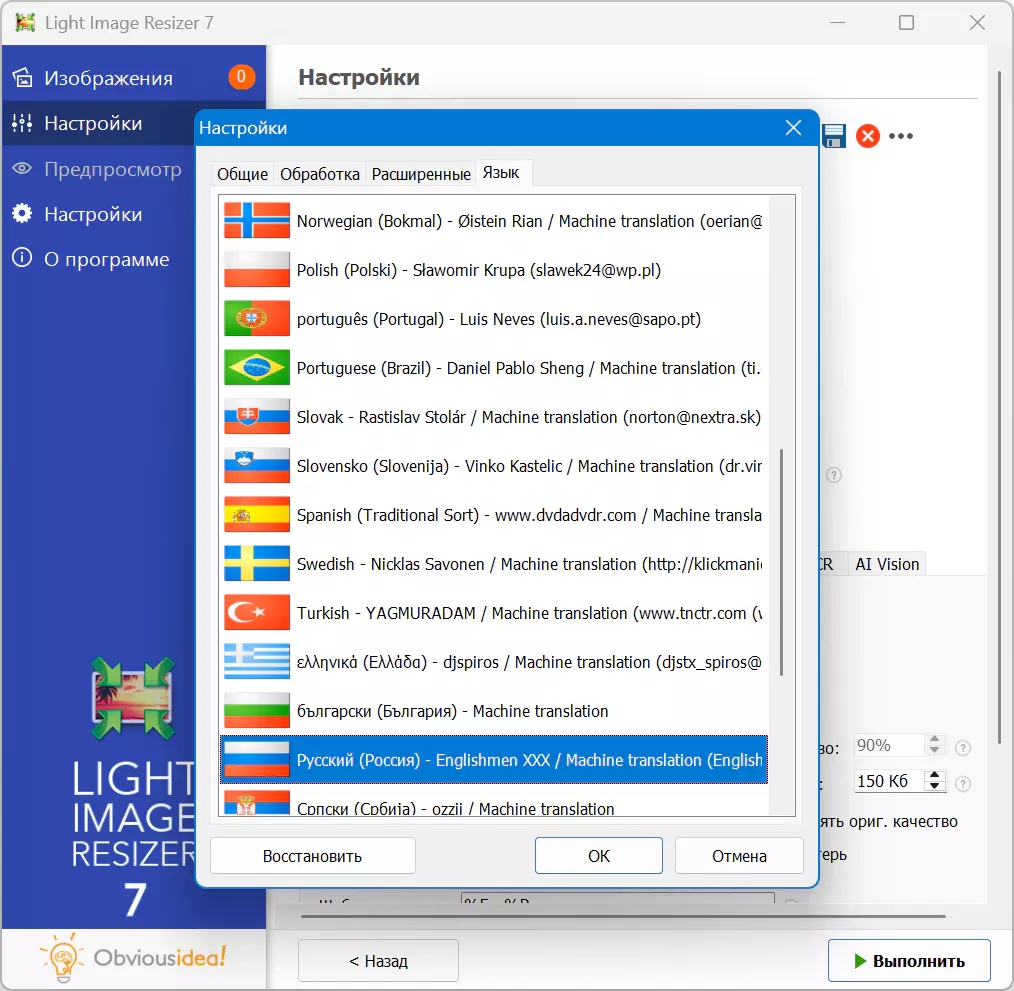Select ελληνικά (Ελλάδα) language row
The image size is (1014, 991).
coord(494,662)
